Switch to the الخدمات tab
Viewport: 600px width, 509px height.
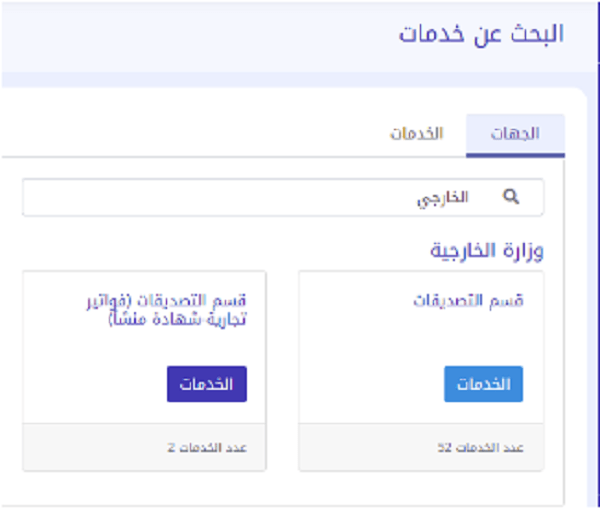416,134
